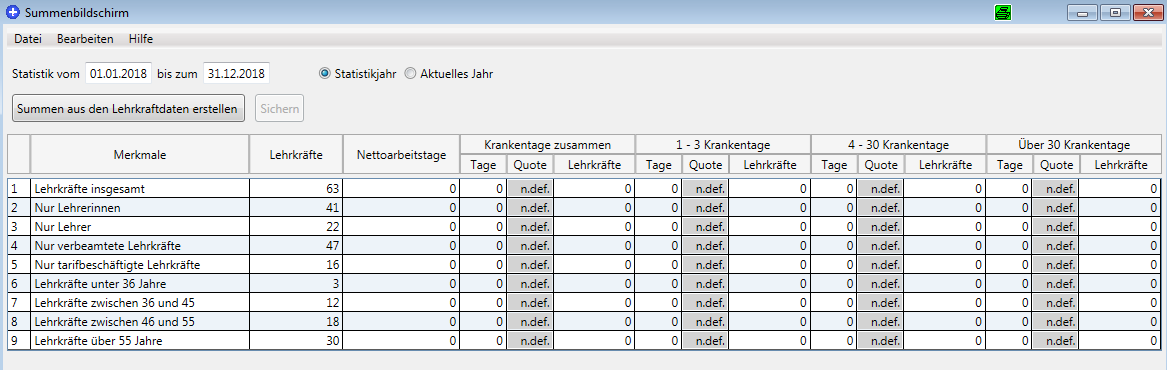
Task: Click the Lehrkräfte count cell showing 16
Action: (x=295, y=264)
